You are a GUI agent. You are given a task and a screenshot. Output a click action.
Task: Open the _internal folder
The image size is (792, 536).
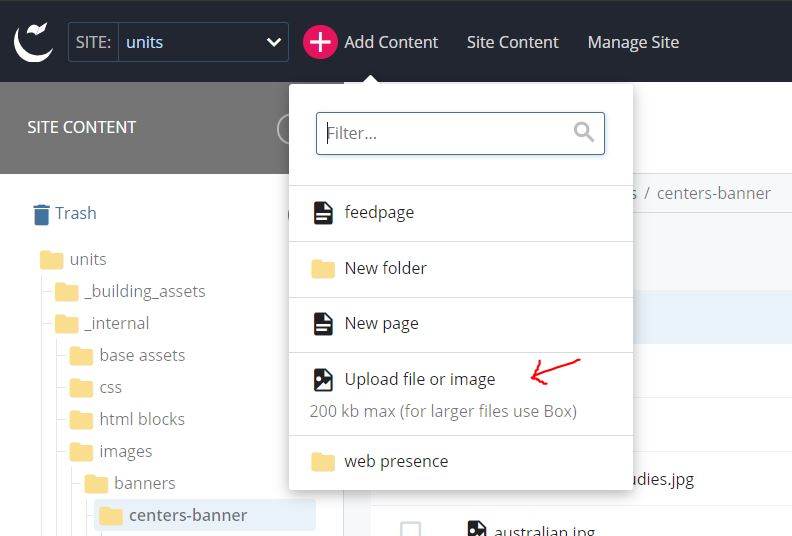pyautogui.click(x=117, y=323)
